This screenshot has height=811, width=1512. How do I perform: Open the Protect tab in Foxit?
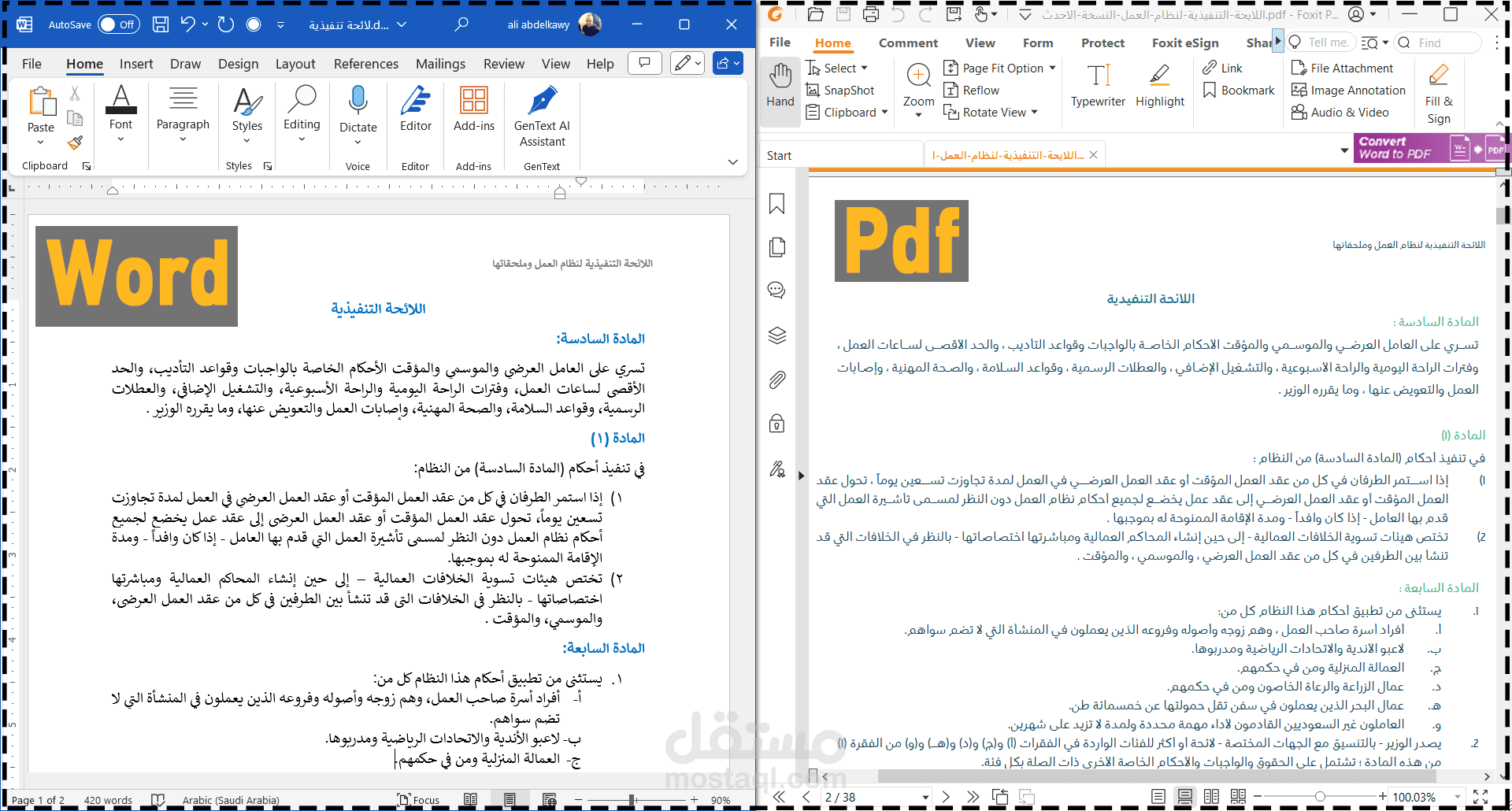[1102, 43]
